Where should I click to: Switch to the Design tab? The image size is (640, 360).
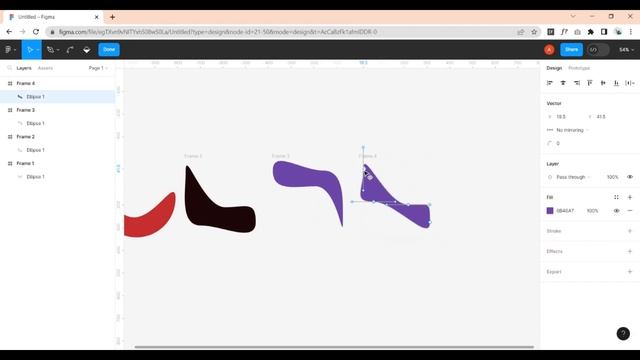click(x=554, y=68)
